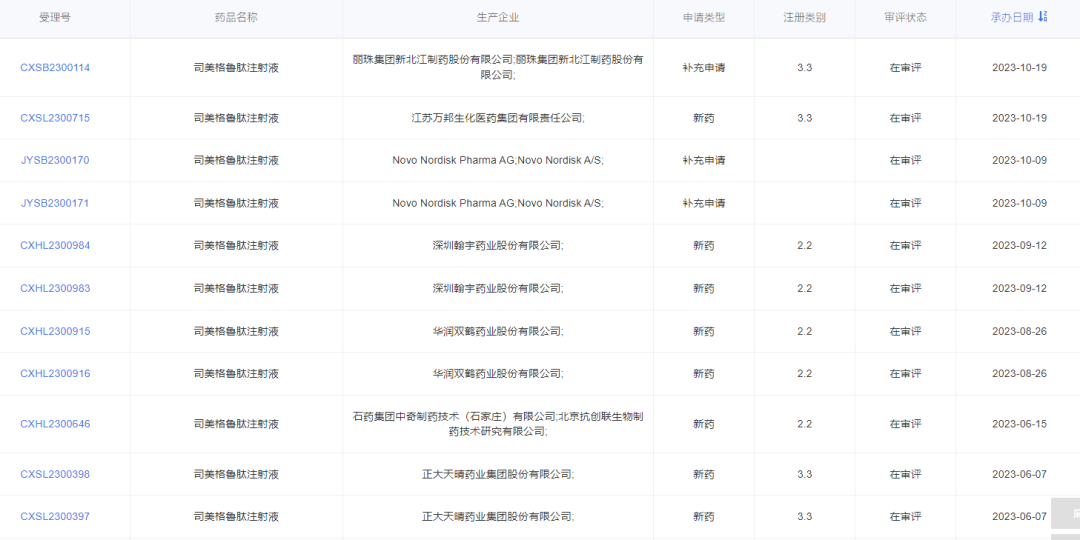The width and height of the screenshot is (1080, 540).
Task: Select date 2023-10-09 in JYSB2300170 row
Action: coord(1019,160)
